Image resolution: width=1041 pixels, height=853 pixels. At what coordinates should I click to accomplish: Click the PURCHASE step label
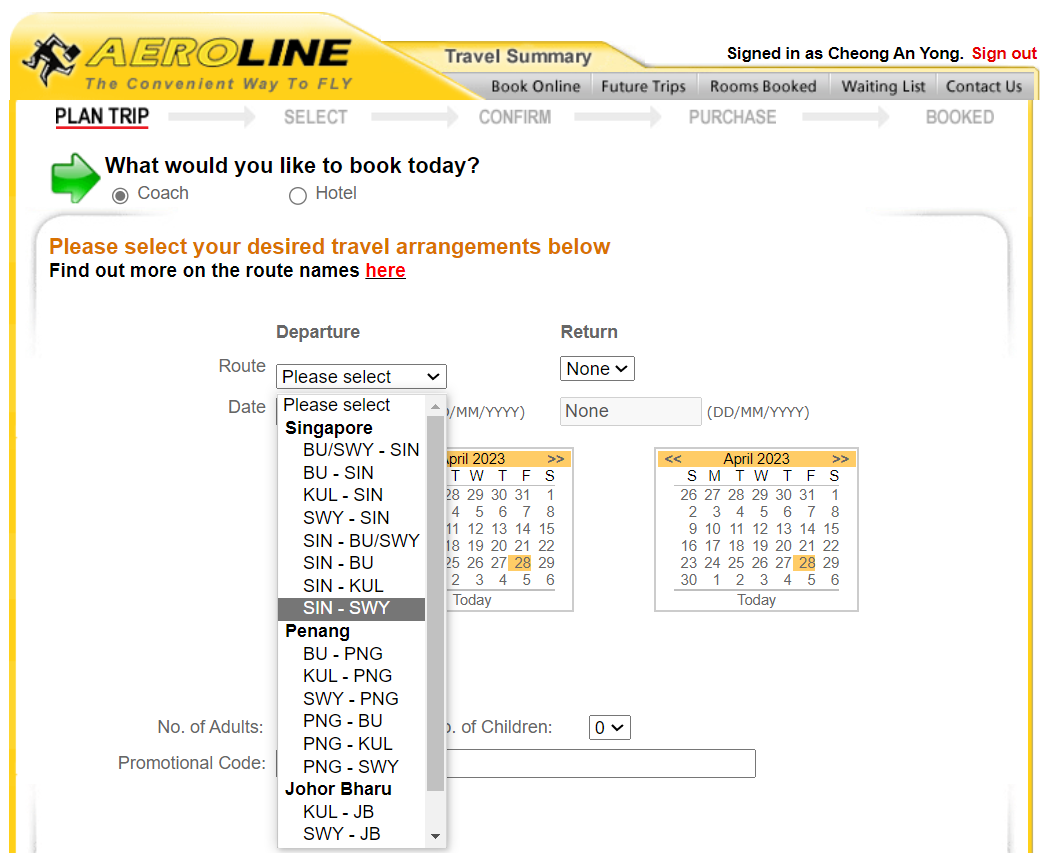[732, 117]
